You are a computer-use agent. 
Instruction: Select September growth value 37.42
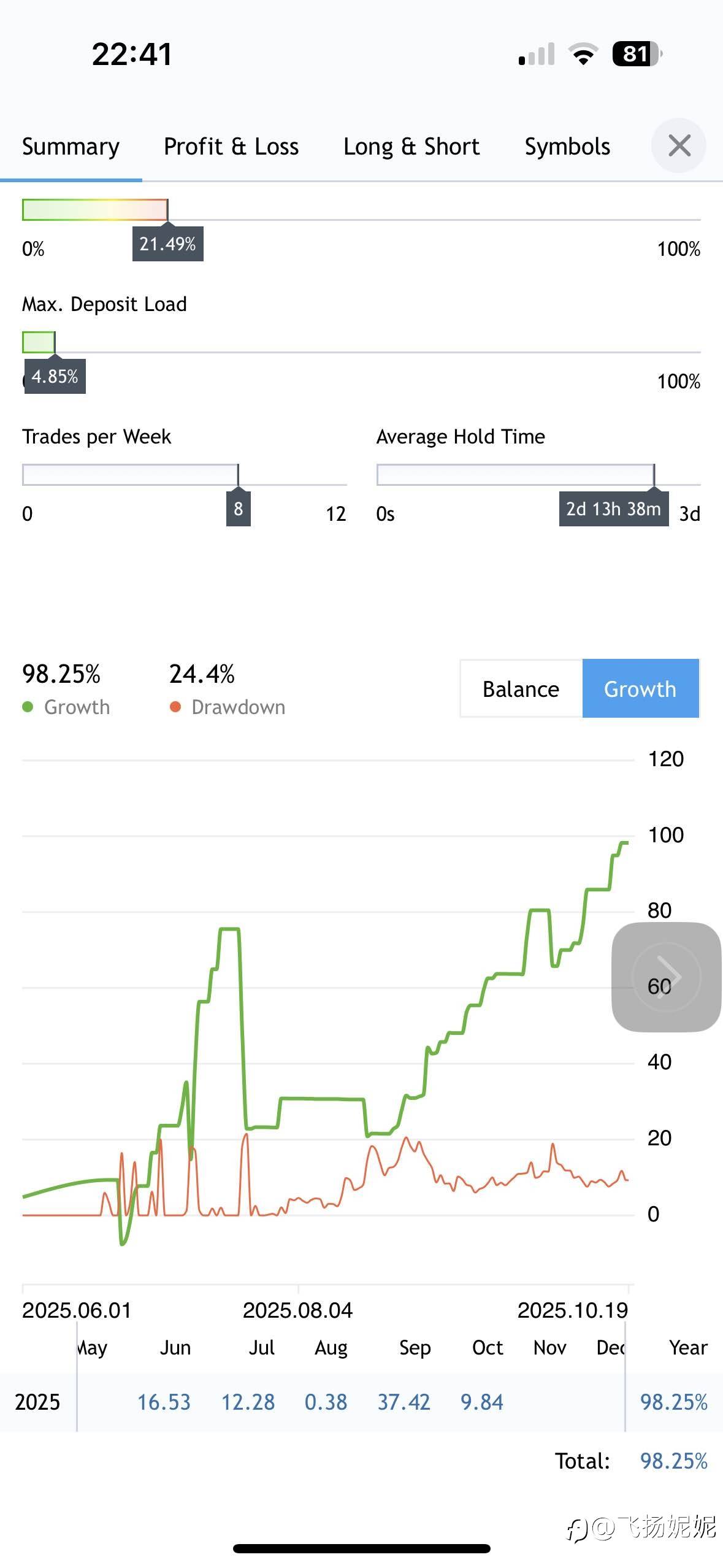click(404, 1402)
